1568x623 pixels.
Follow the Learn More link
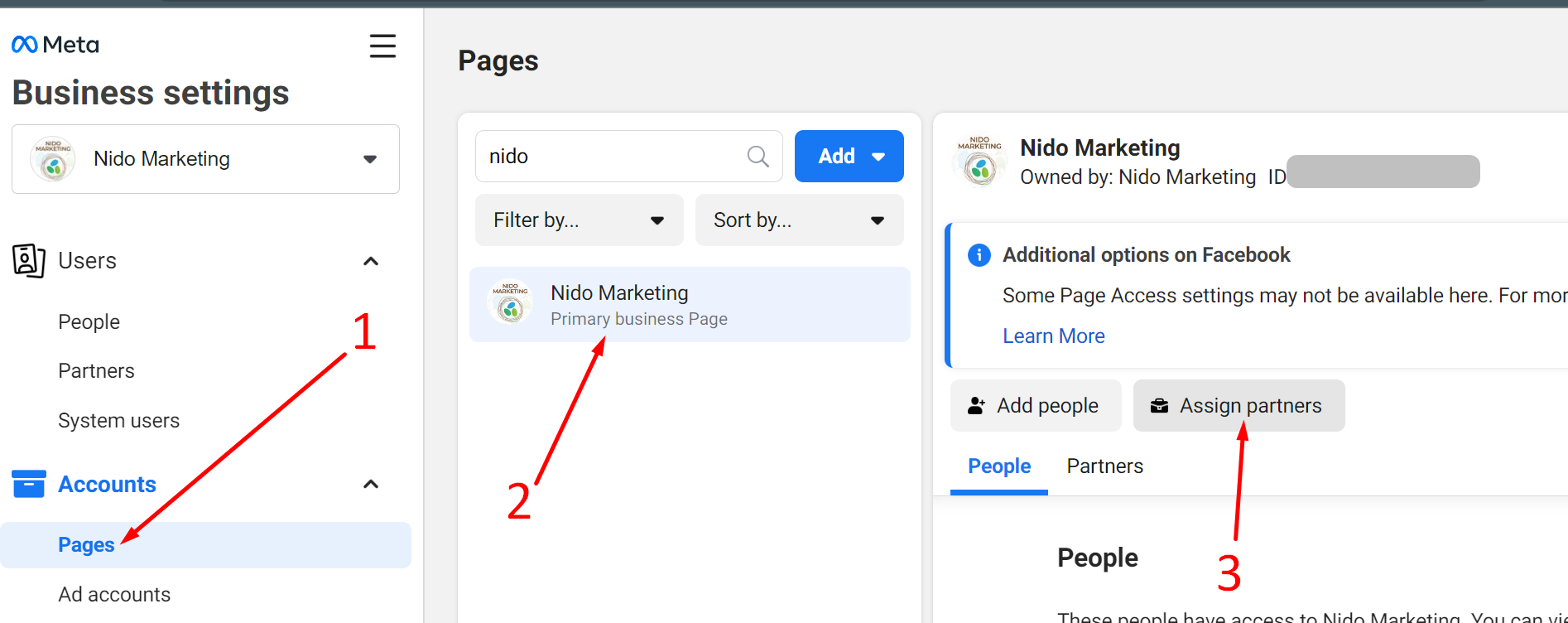coord(1053,336)
